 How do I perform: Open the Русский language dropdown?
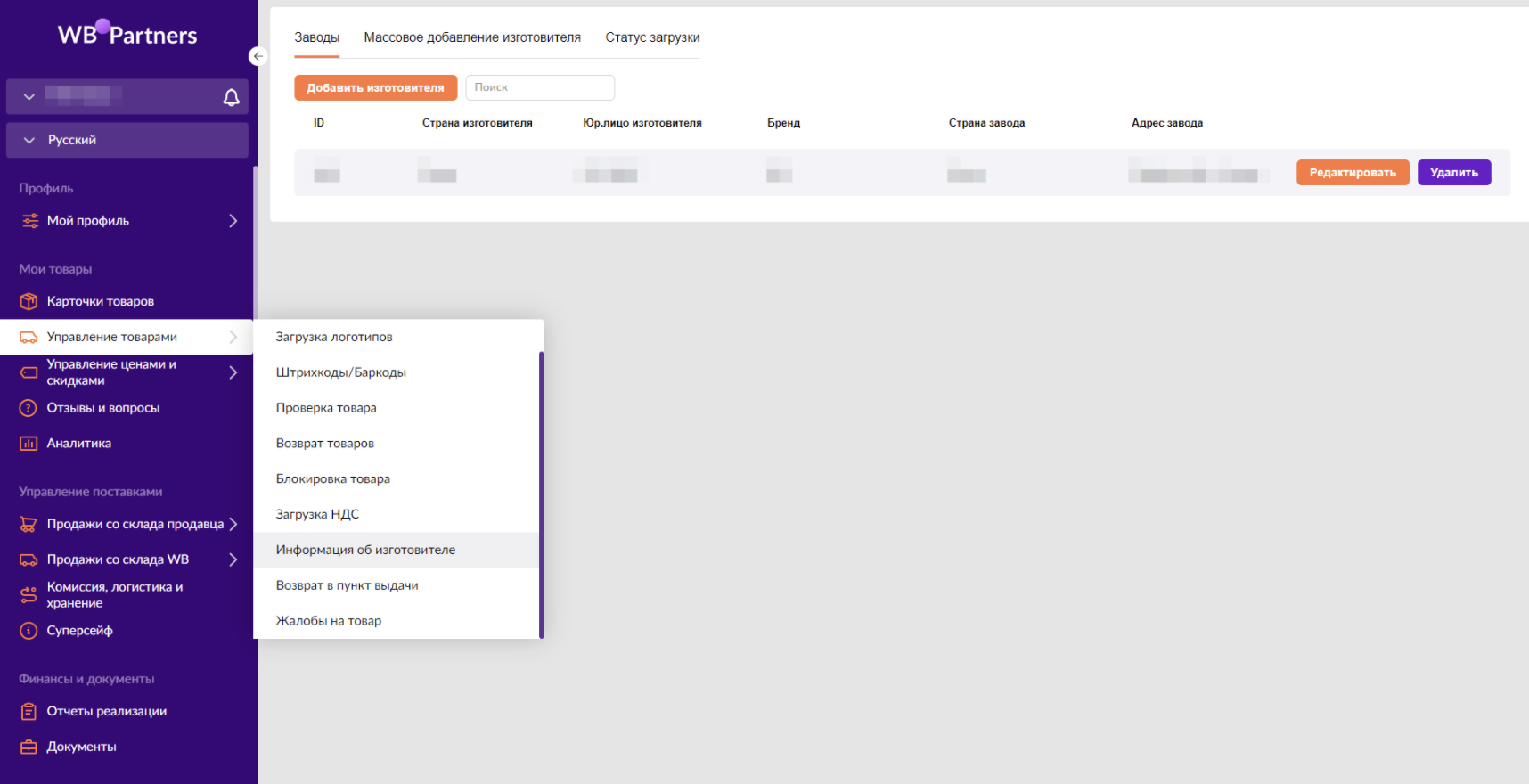pos(127,140)
